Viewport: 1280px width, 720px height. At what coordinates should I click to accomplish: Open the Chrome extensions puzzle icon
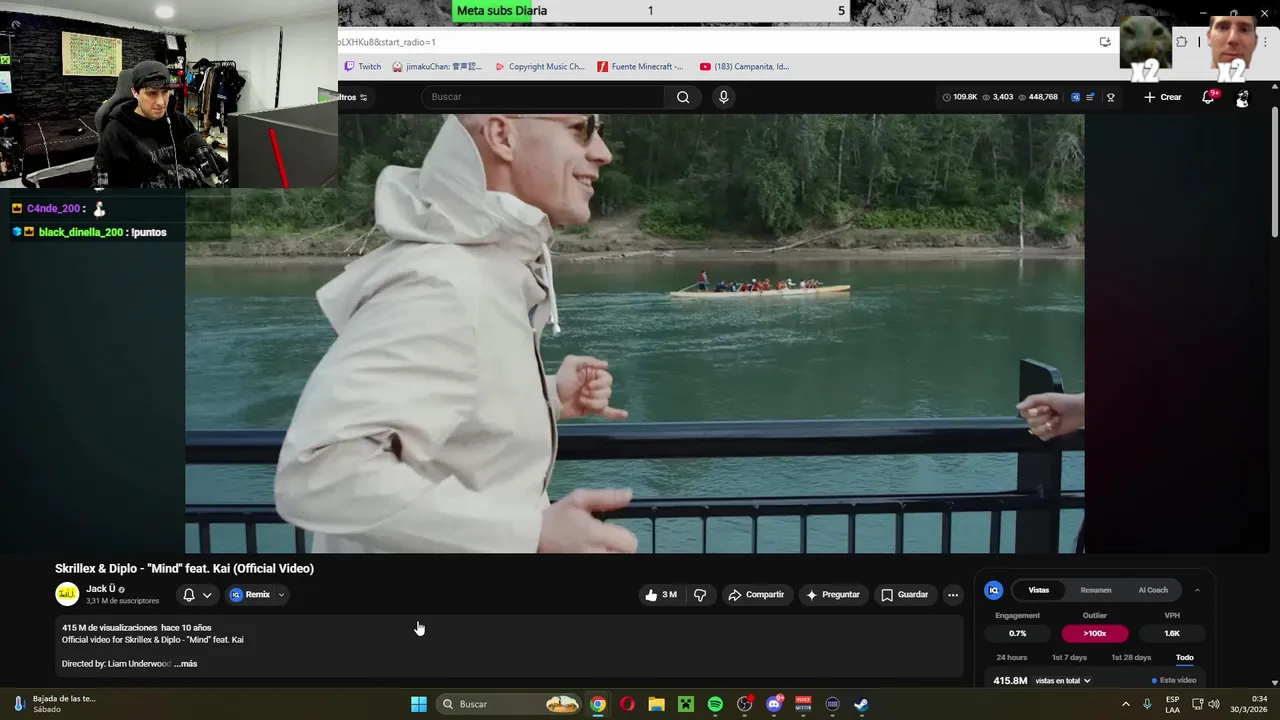[x=1182, y=42]
